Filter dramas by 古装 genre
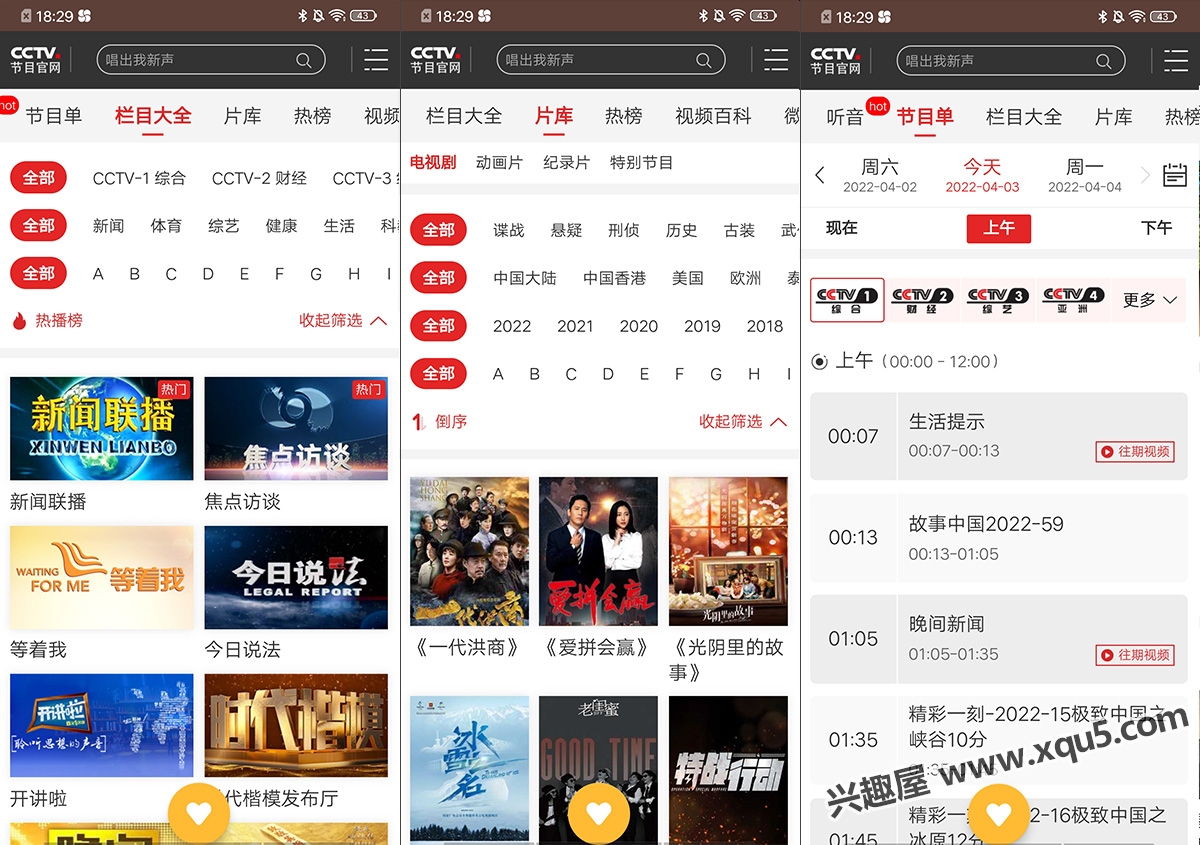The height and width of the screenshot is (845, 1200). point(739,230)
